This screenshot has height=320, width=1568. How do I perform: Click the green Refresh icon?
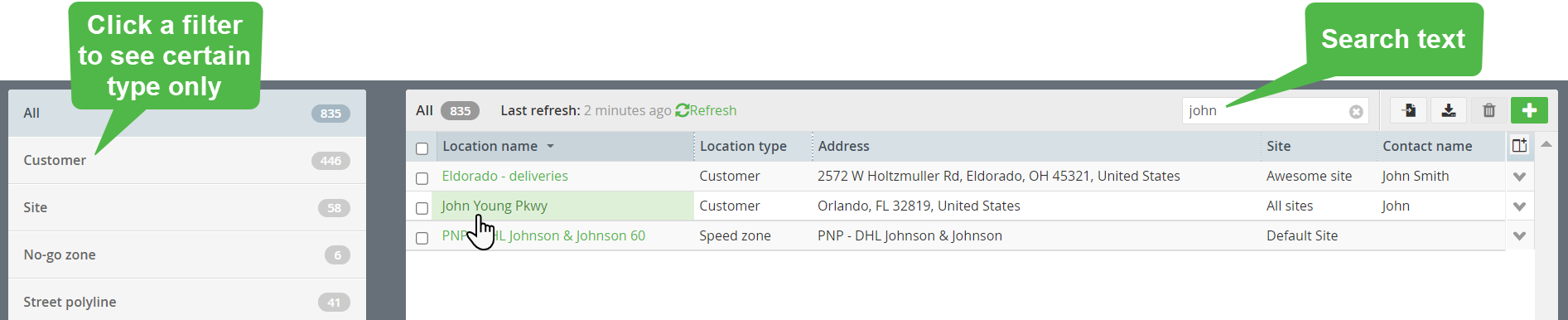click(683, 110)
